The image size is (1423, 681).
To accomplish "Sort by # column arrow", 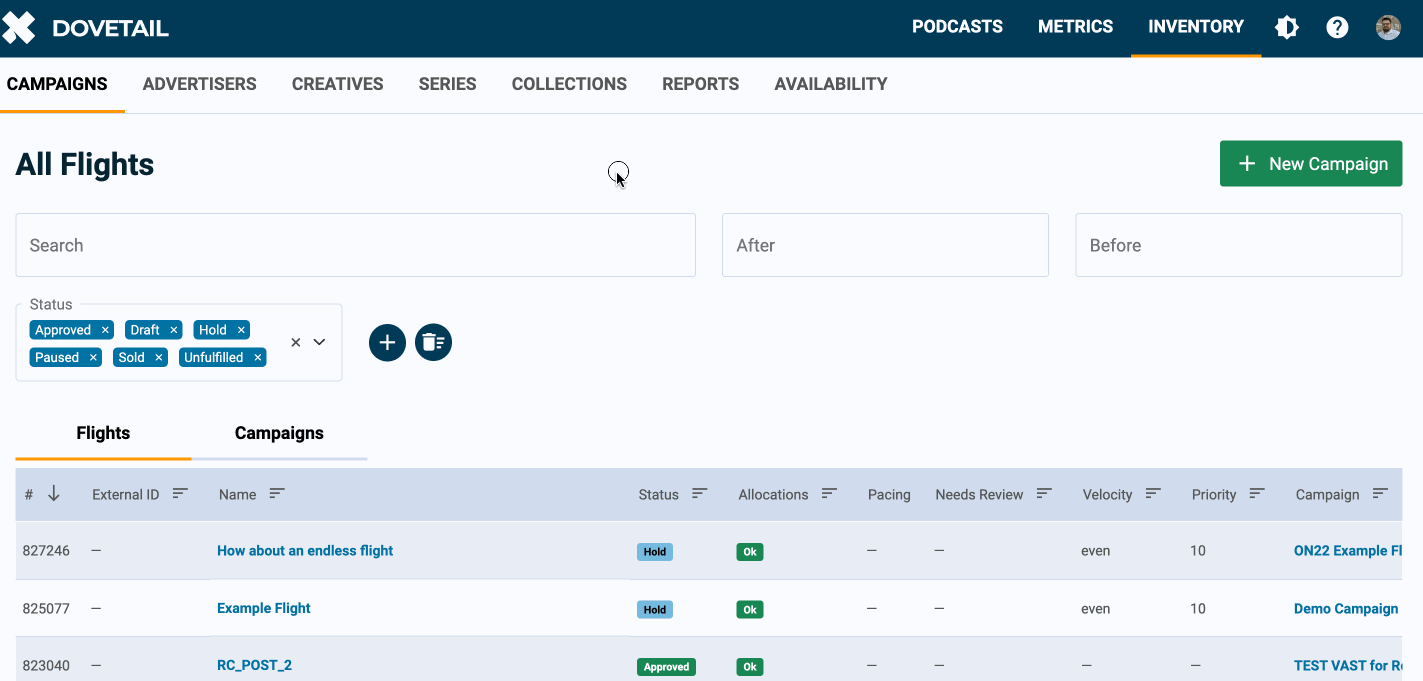I will [x=54, y=494].
